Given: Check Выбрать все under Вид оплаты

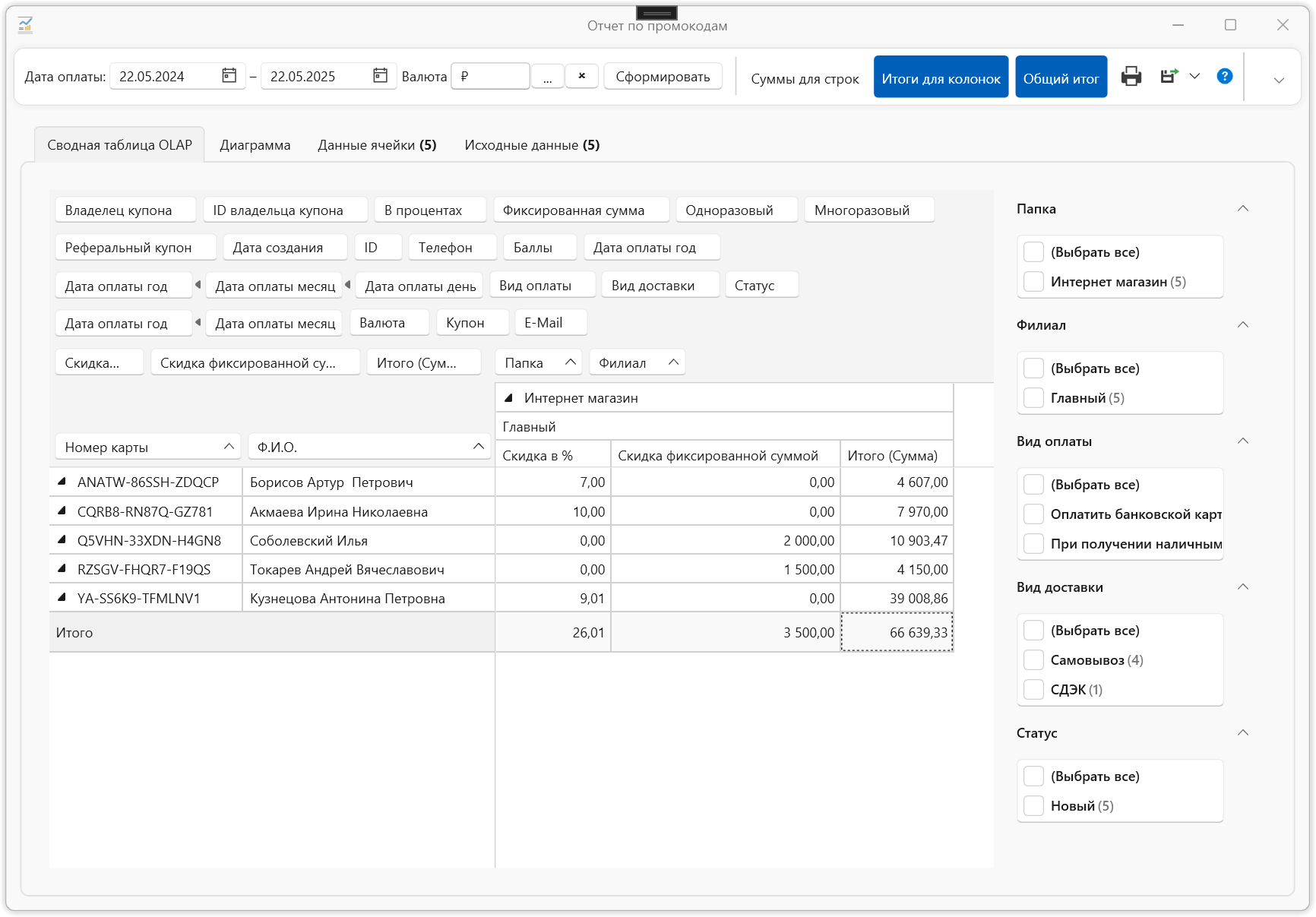Looking at the screenshot, I should pyautogui.click(x=1033, y=484).
